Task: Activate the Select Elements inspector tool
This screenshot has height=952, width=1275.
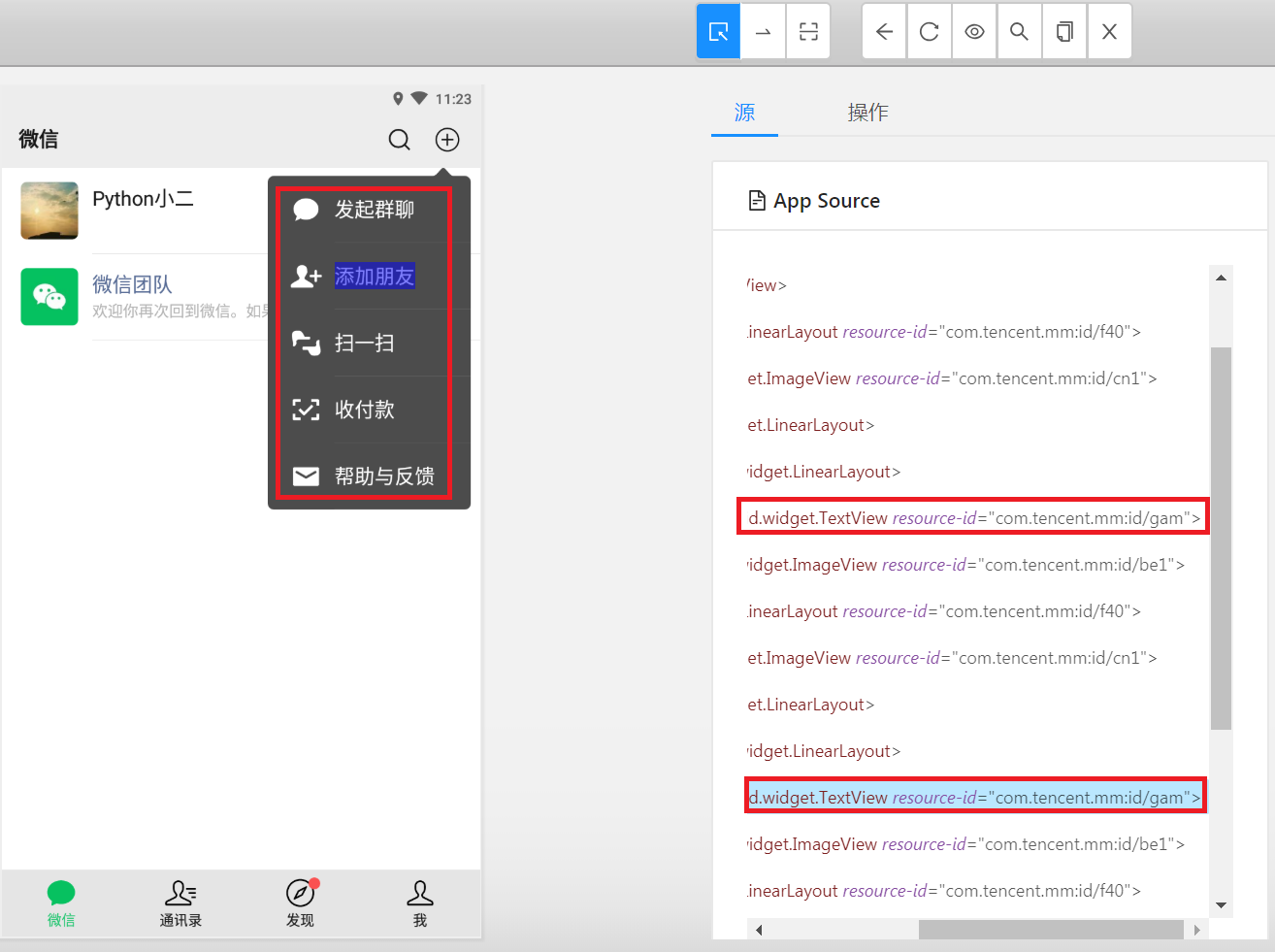Action: (x=718, y=32)
